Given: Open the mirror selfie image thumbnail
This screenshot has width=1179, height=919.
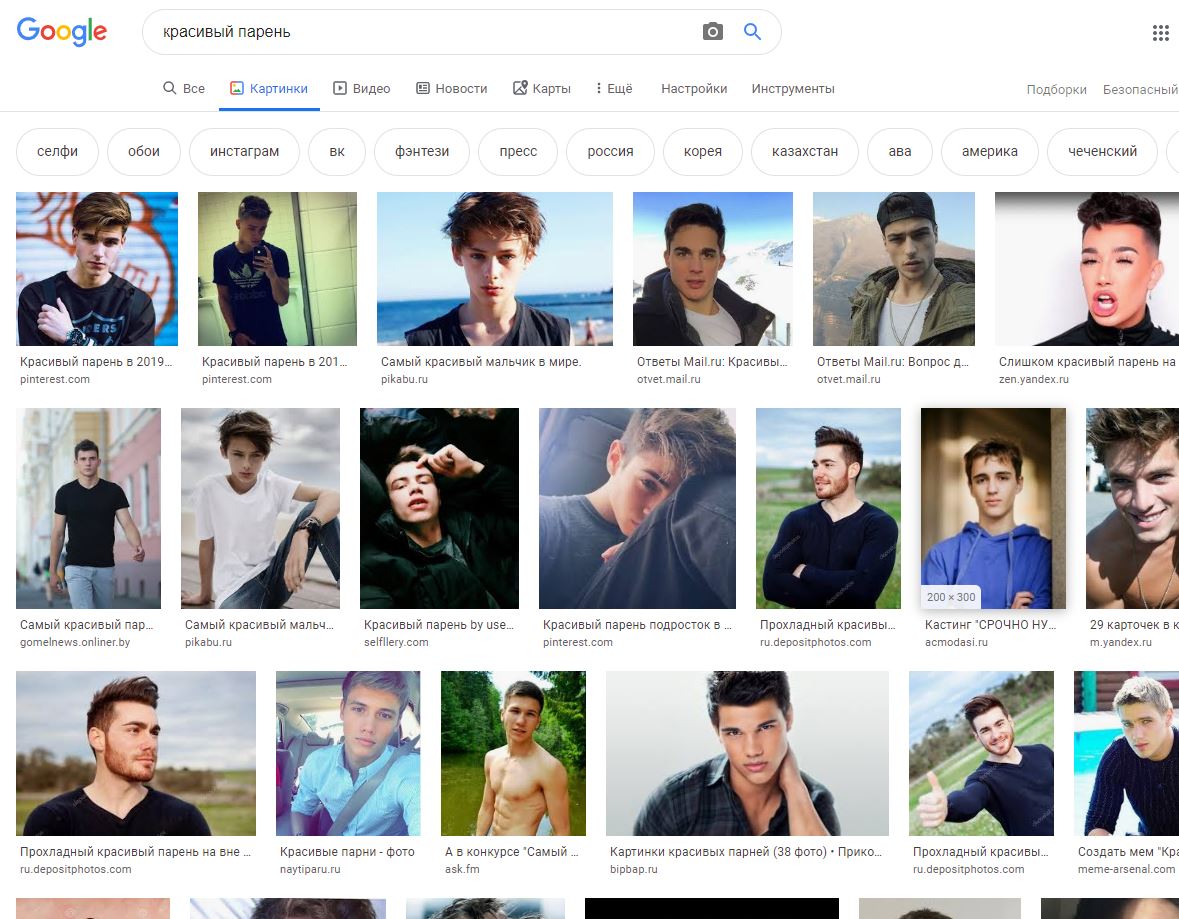Looking at the screenshot, I should click(x=277, y=268).
